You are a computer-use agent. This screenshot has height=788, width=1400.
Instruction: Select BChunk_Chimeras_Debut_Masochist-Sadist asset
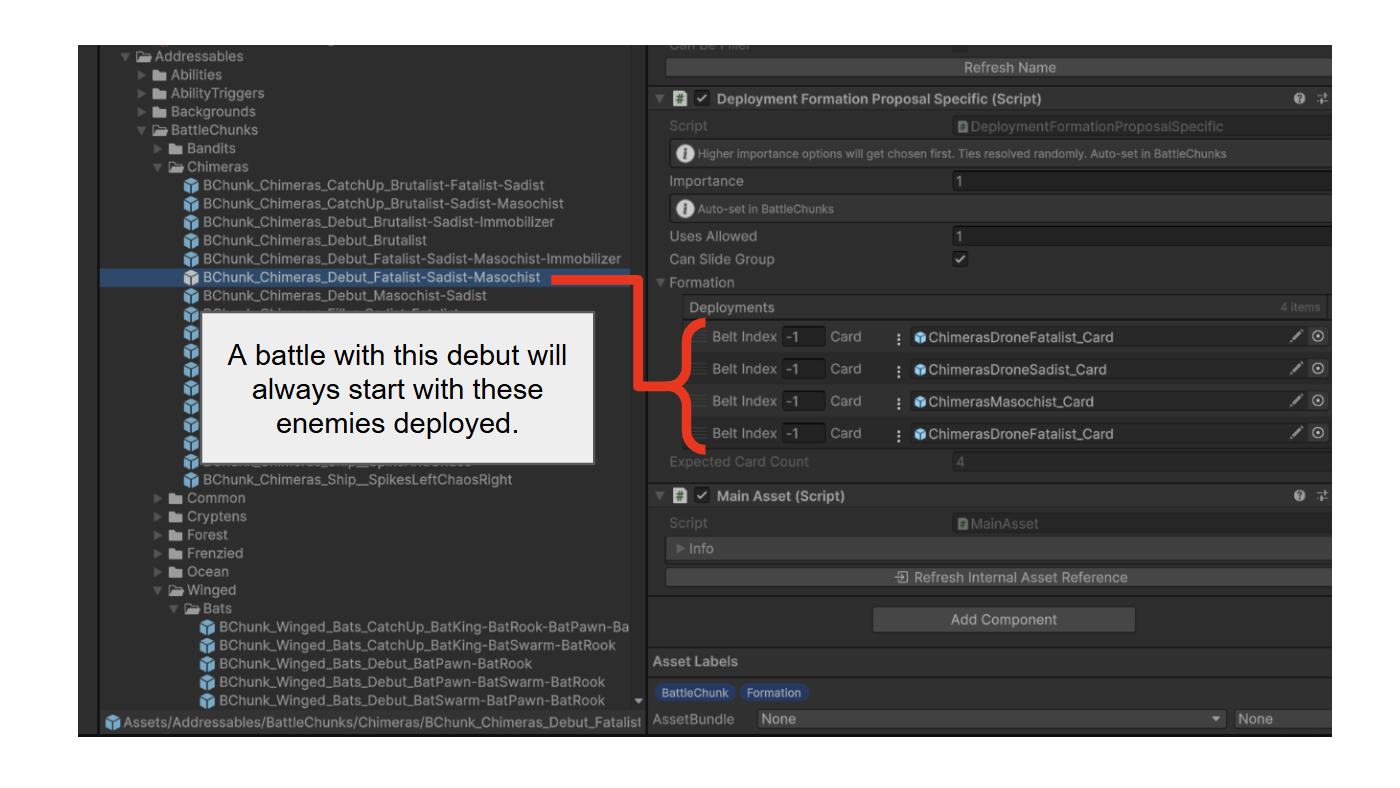point(344,296)
